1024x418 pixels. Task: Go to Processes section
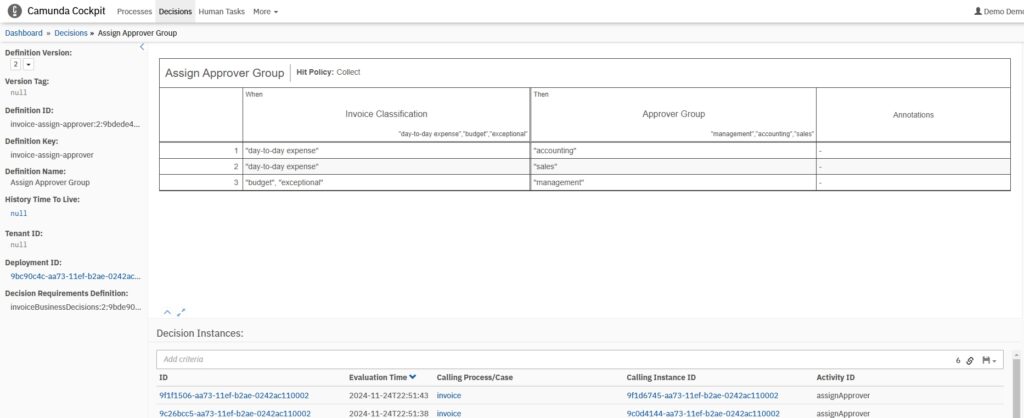coord(135,12)
